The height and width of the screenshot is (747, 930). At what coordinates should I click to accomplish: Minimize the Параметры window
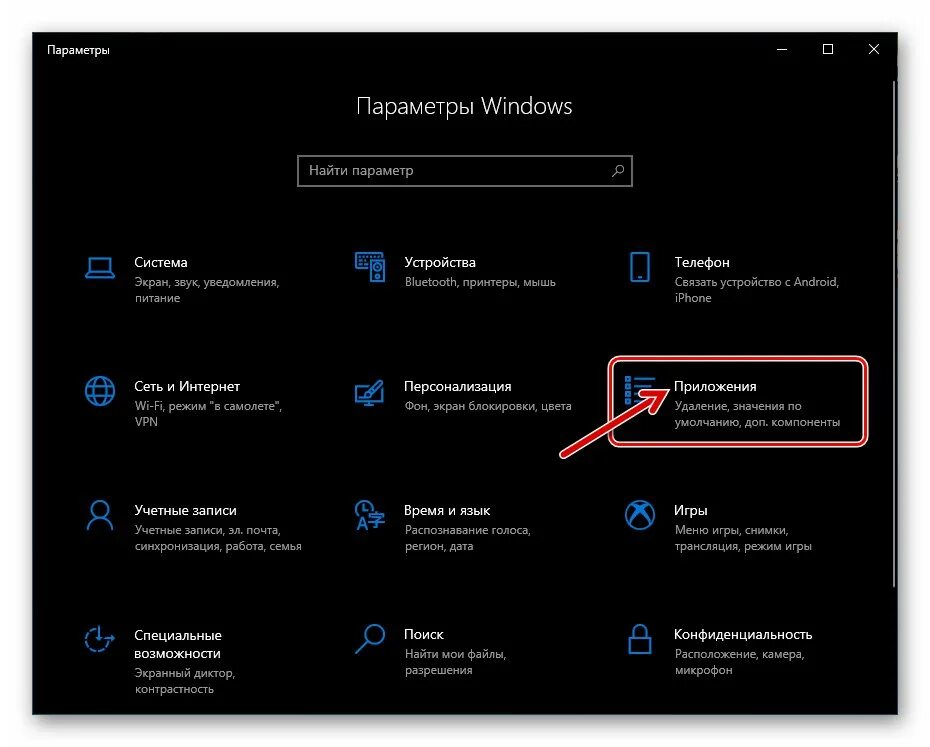(782, 49)
